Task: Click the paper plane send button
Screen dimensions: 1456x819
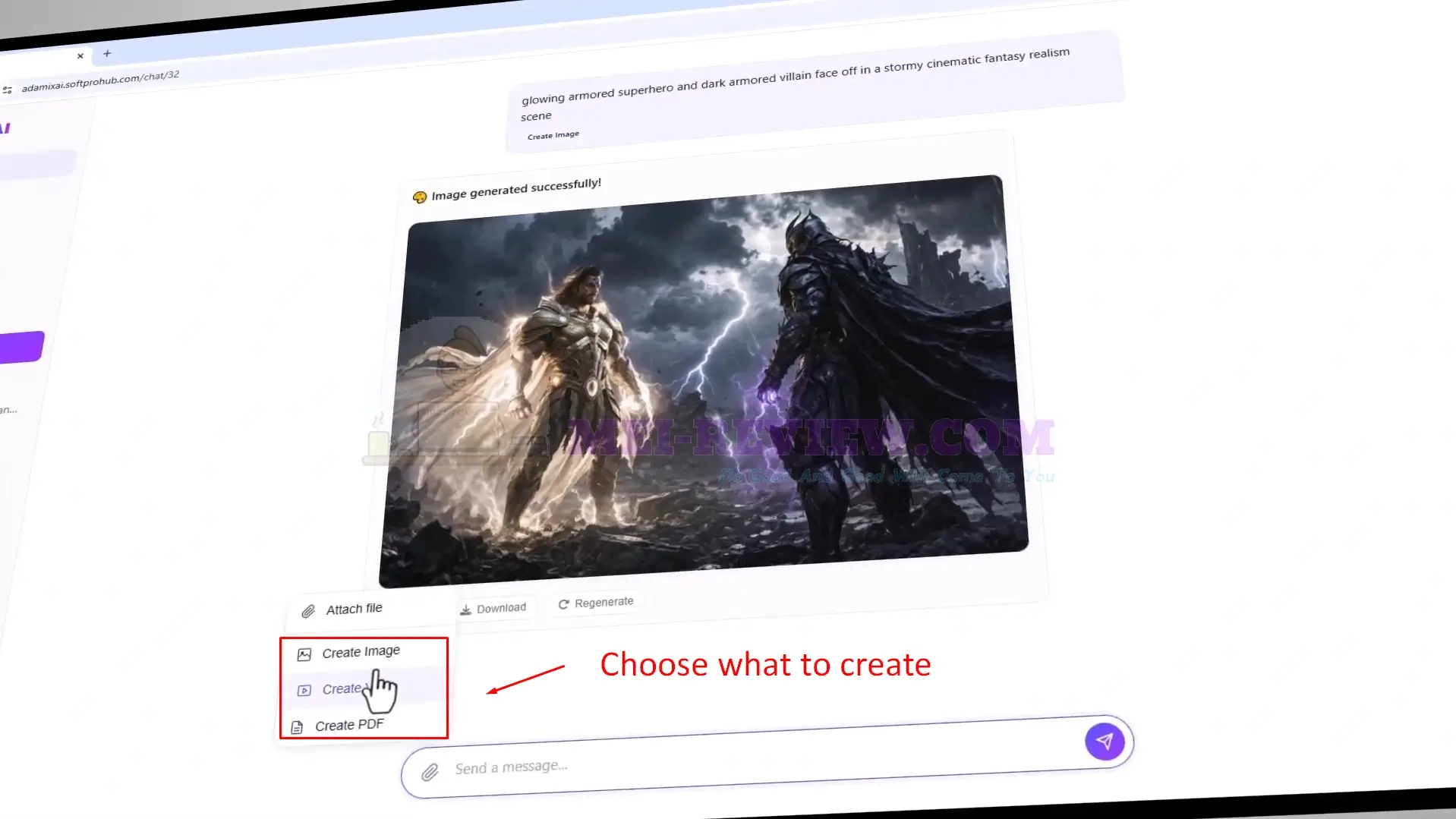Action: 1105,741
